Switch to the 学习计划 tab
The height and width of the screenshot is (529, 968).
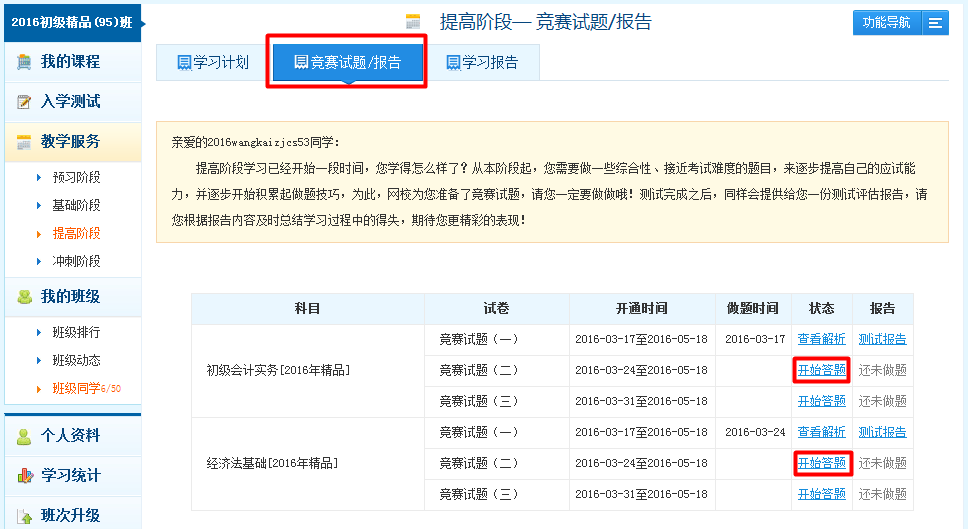point(212,63)
